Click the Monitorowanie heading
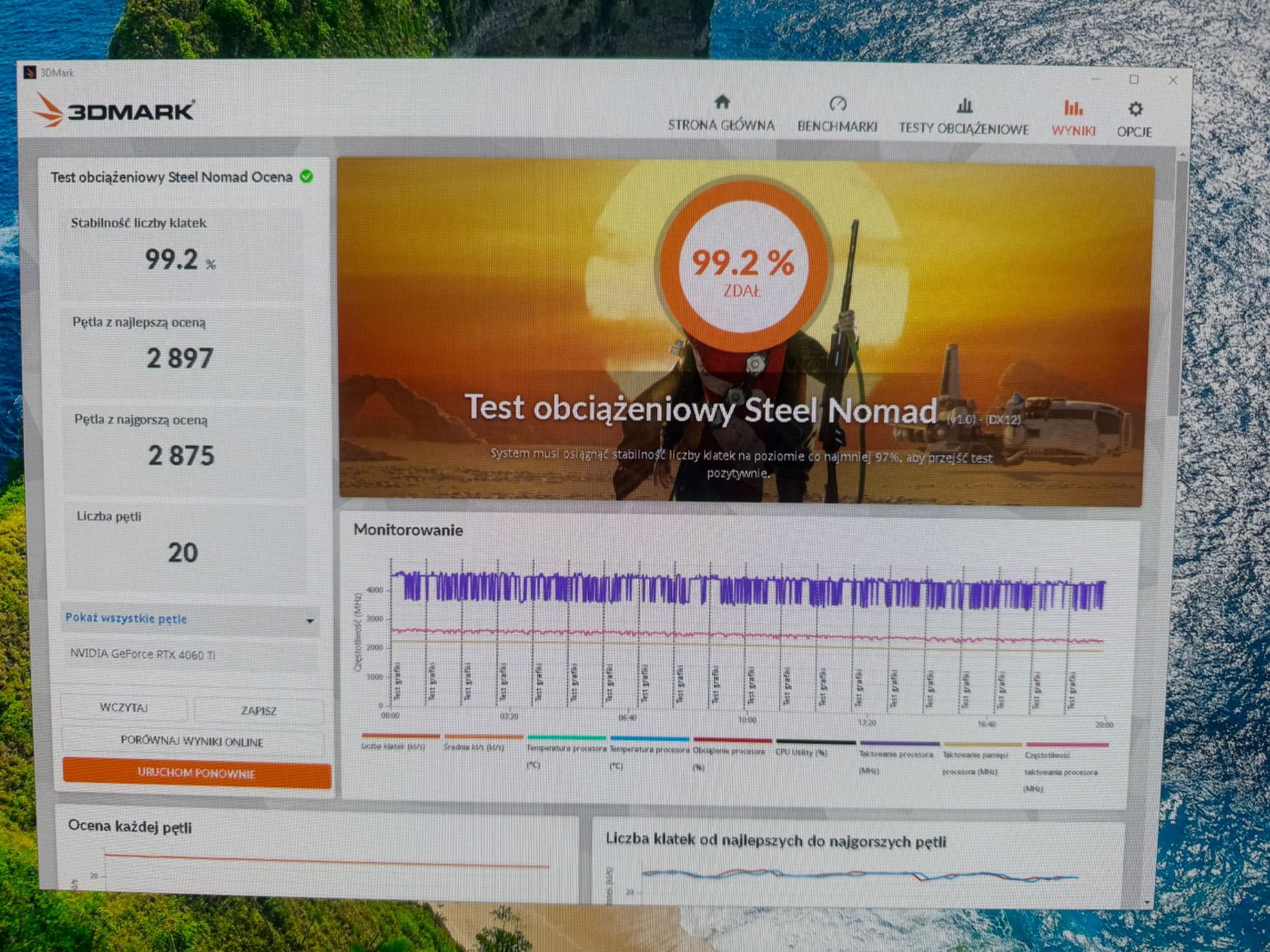The height and width of the screenshot is (952, 1270). click(408, 530)
